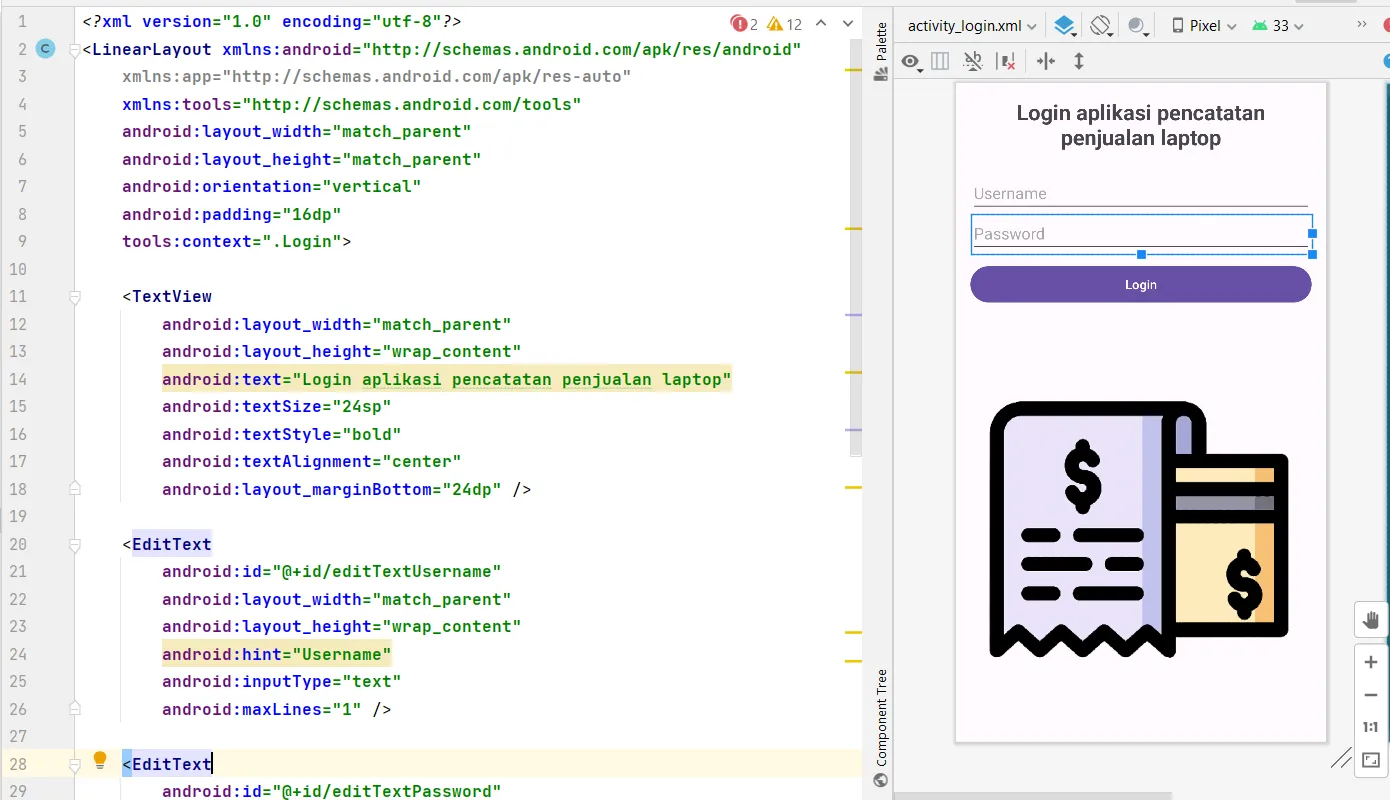
Task: Click Zoom to Fit Screen icon
Action: point(1371,760)
